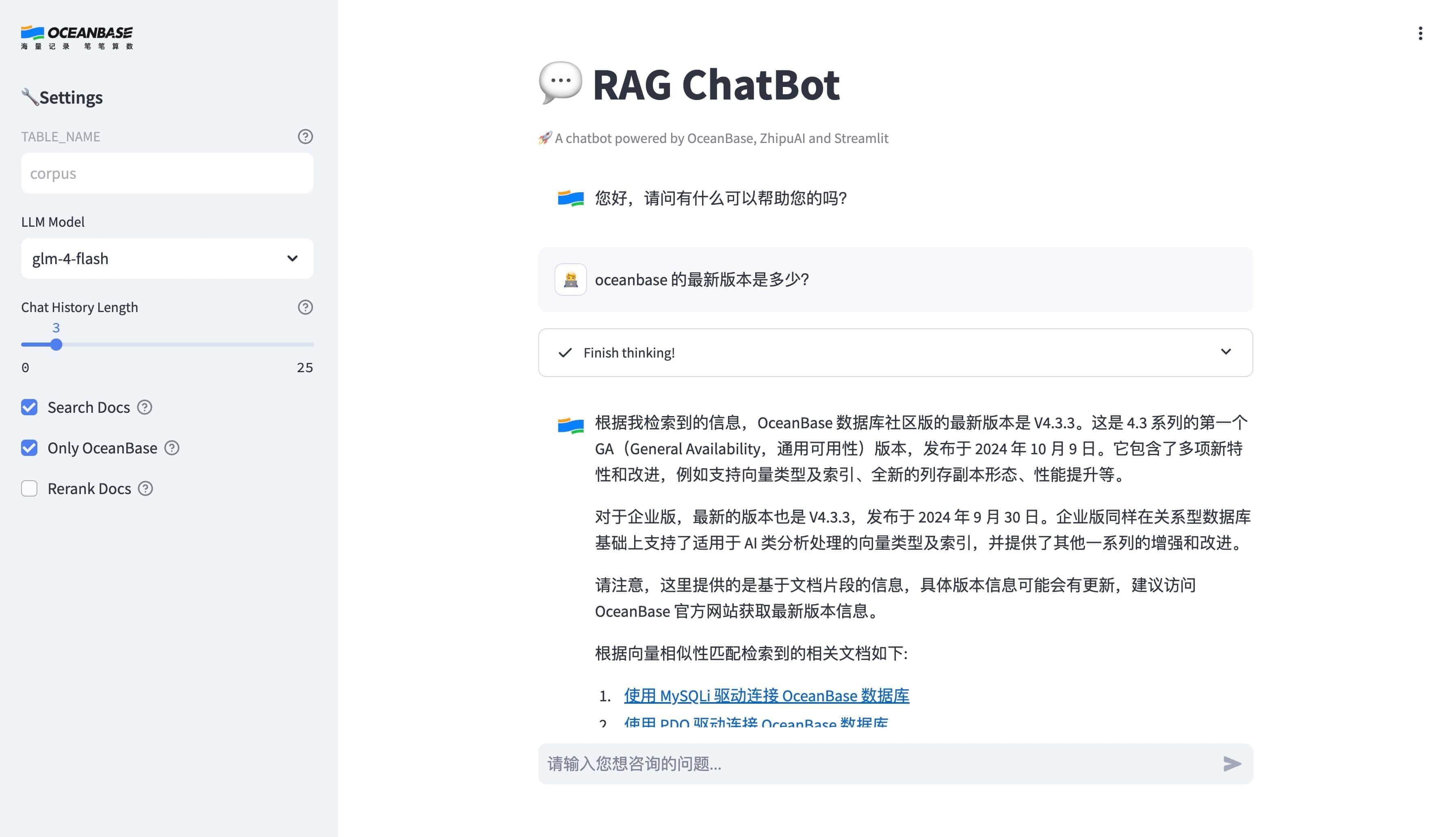Enable the Rerank Docs checkbox
Screen dimensions: 1456x837
(x=29, y=489)
